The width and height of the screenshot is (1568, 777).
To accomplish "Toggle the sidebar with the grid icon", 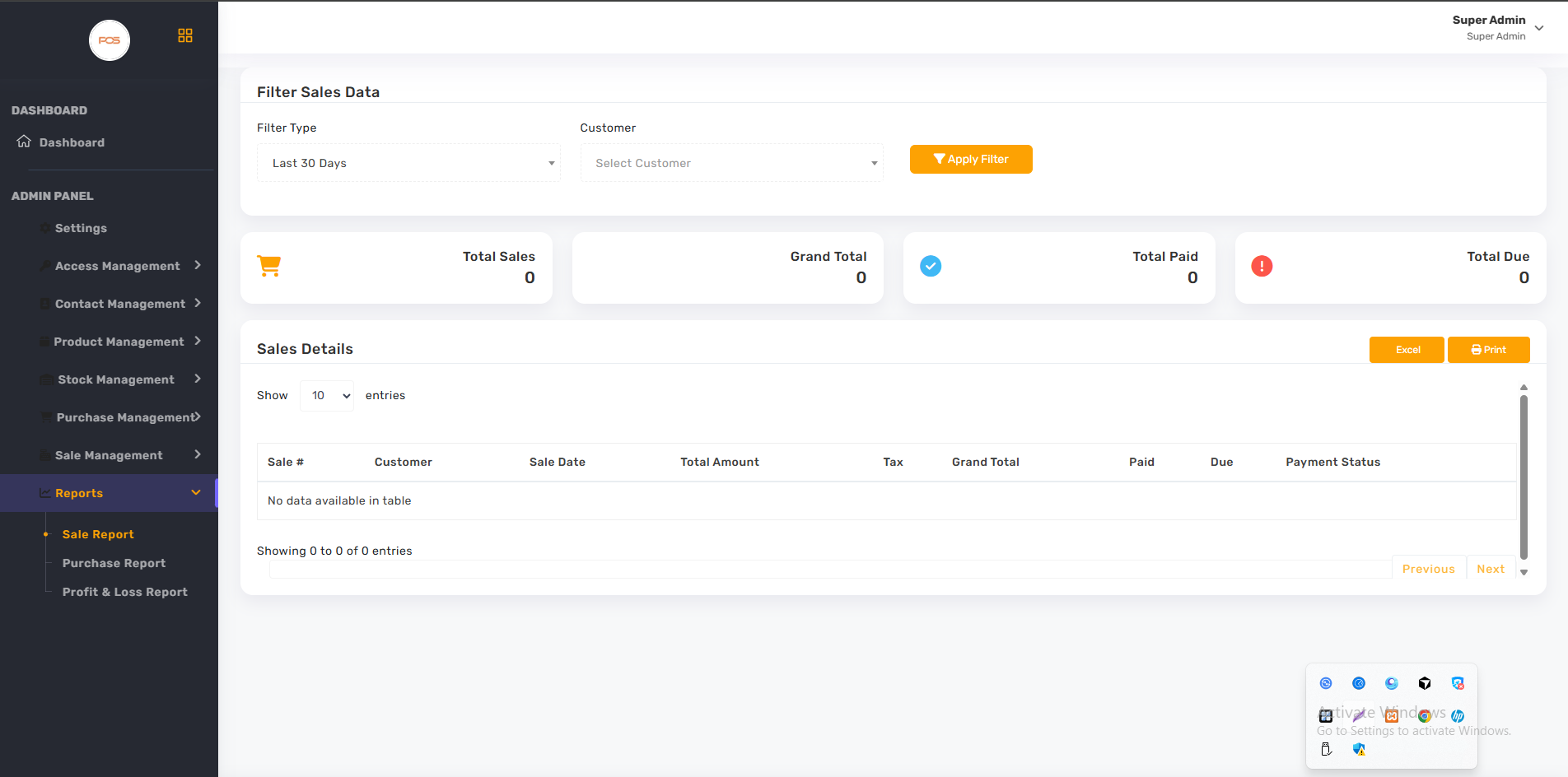I will point(185,35).
